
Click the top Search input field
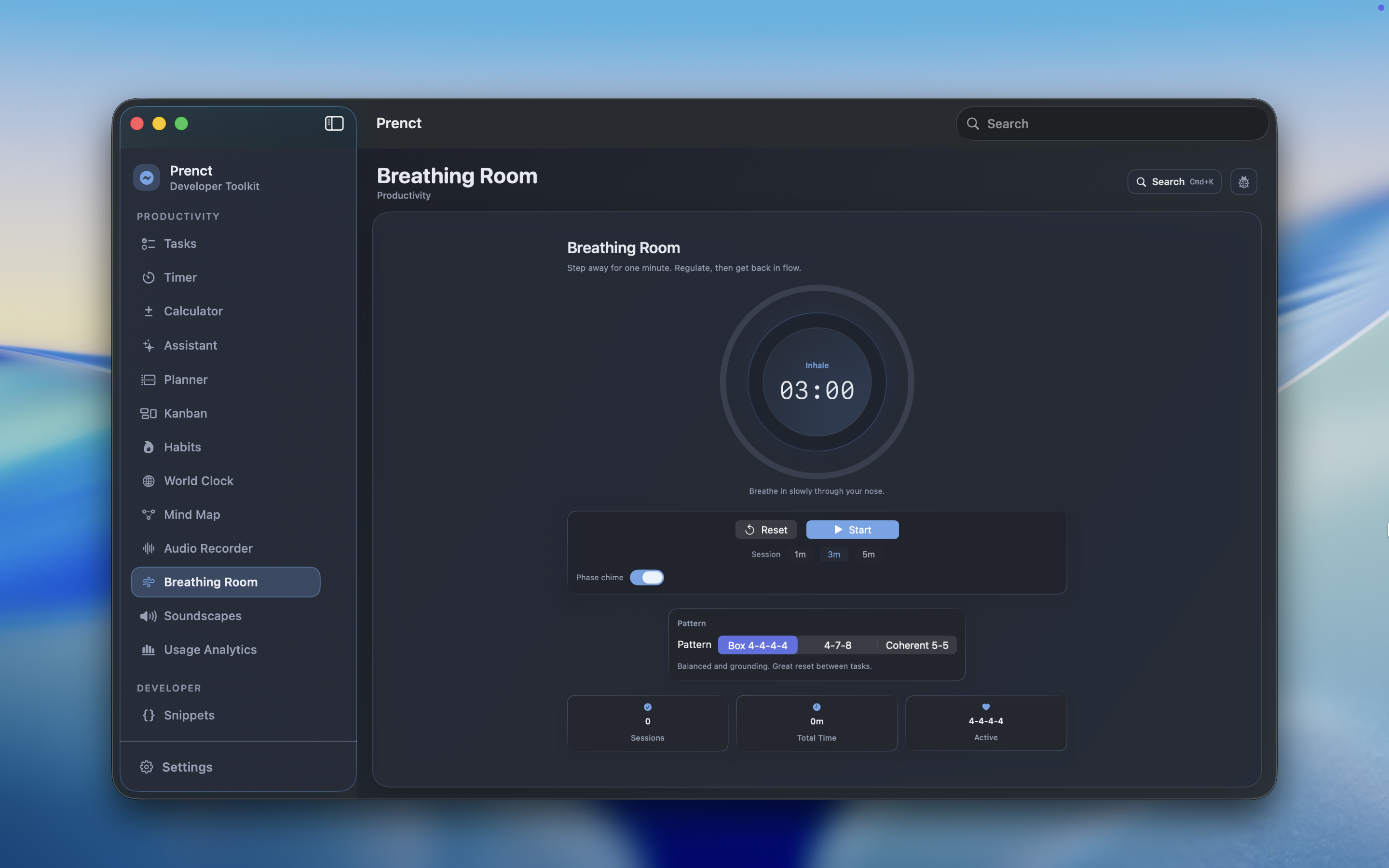click(x=1114, y=124)
